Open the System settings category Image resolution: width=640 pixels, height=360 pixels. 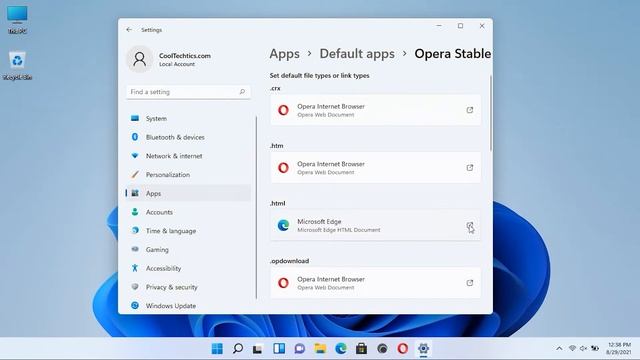tap(188, 118)
